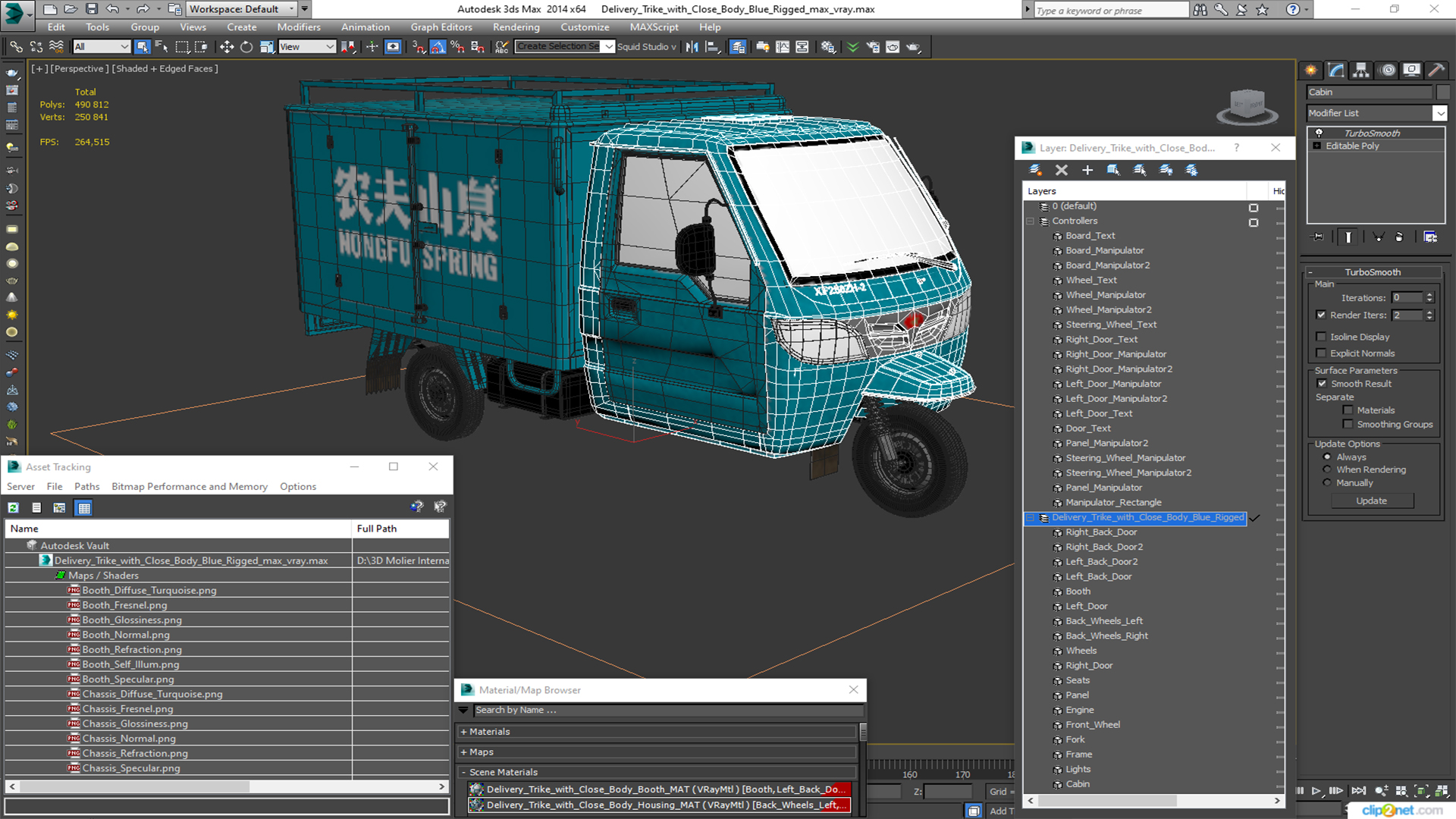This screenshot has width=1456, height=819.
Task: Open the Graph Editors menu
Action: [x=441, y=27]
